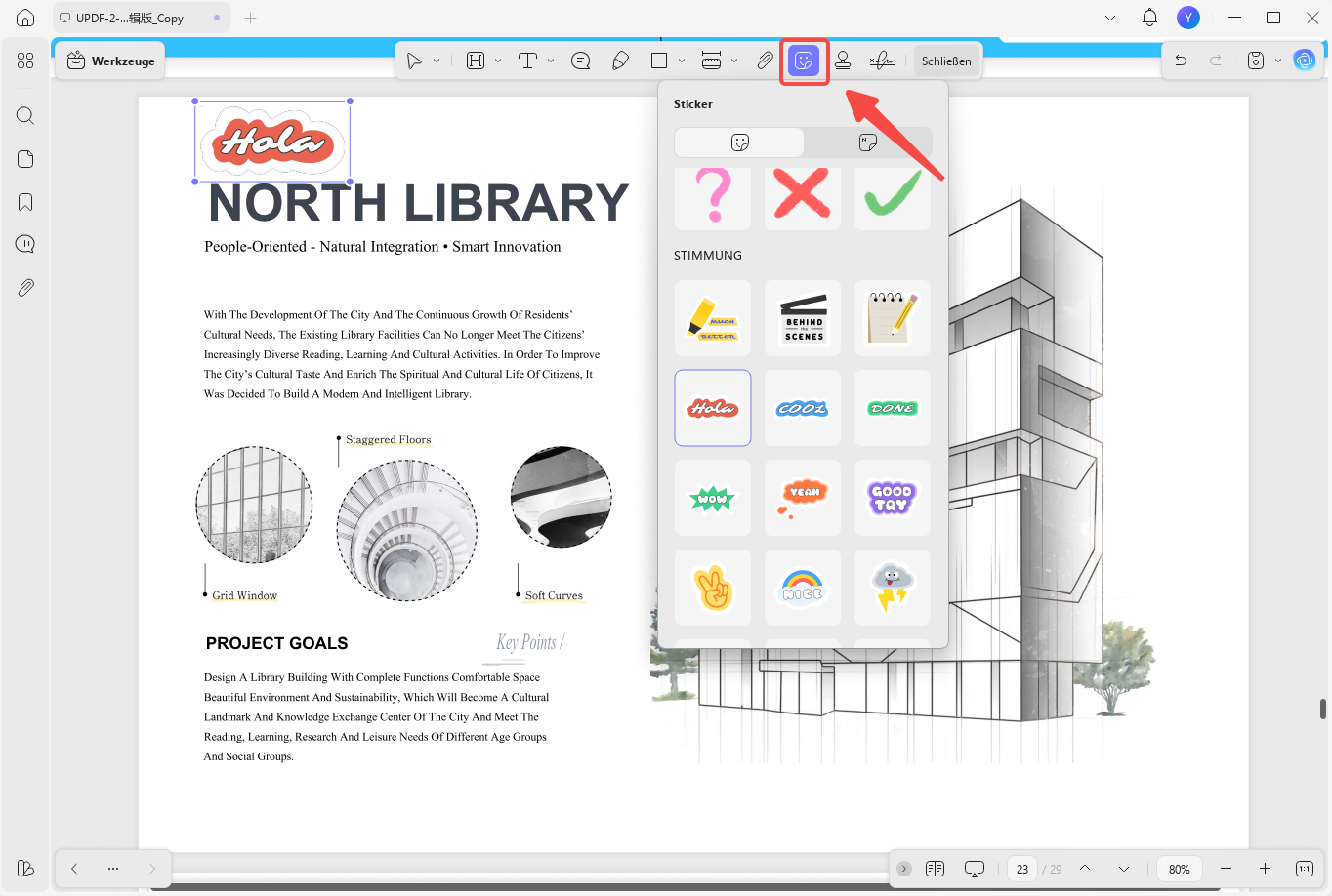Select the Attachment paperclip tool
Screen dimensions: 1332x896
[765, 61]
